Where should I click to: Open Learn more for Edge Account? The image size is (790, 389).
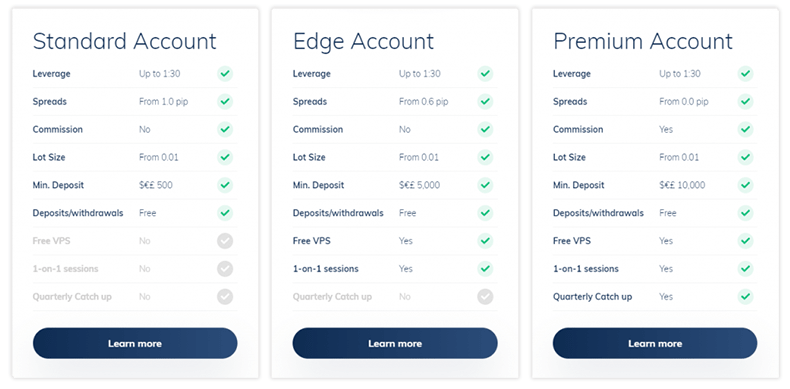(395, 343)
